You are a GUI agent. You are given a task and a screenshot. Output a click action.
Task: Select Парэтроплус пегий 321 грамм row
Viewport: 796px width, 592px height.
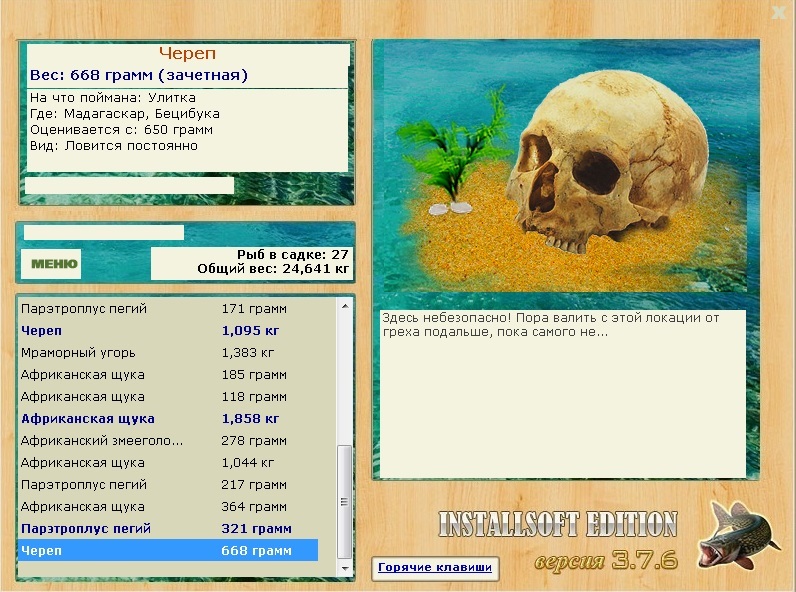click(168, 529)
